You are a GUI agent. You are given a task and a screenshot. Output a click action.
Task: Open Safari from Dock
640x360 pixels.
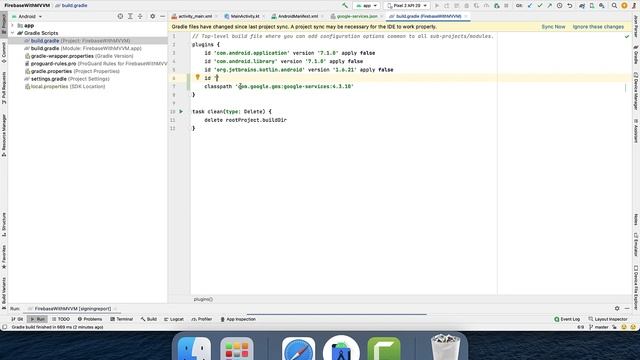click(298, 349)
